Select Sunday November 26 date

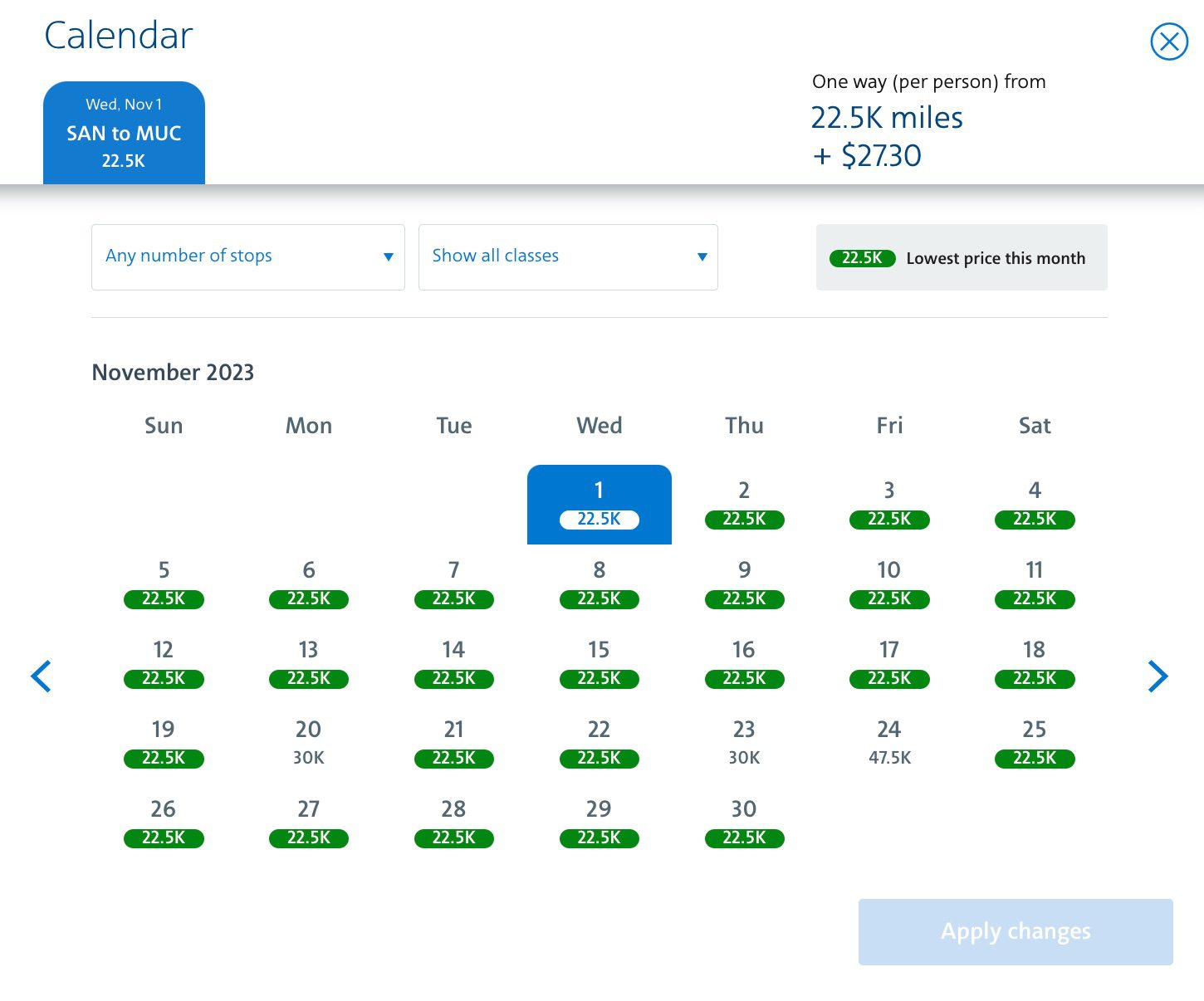pos(164,822)
